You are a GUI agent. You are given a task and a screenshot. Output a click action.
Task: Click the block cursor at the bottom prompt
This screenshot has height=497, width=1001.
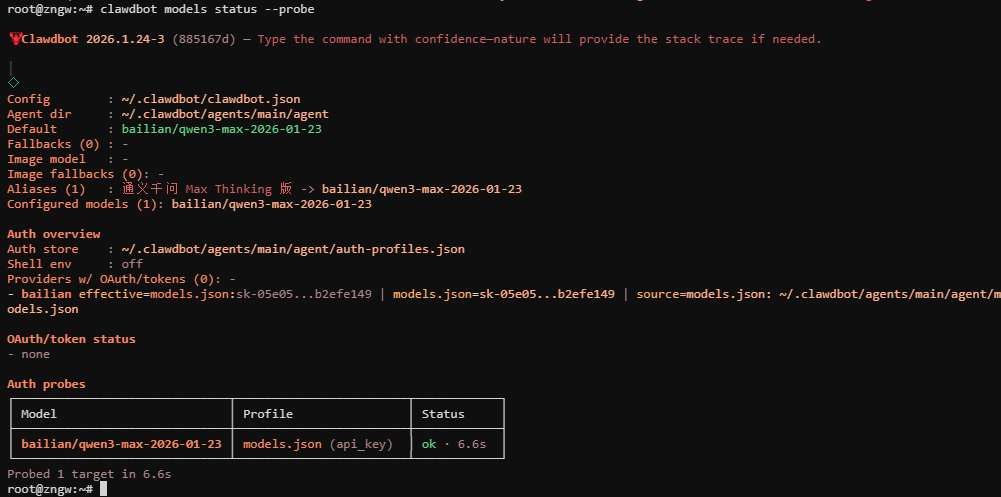click(x=103, y=489)
